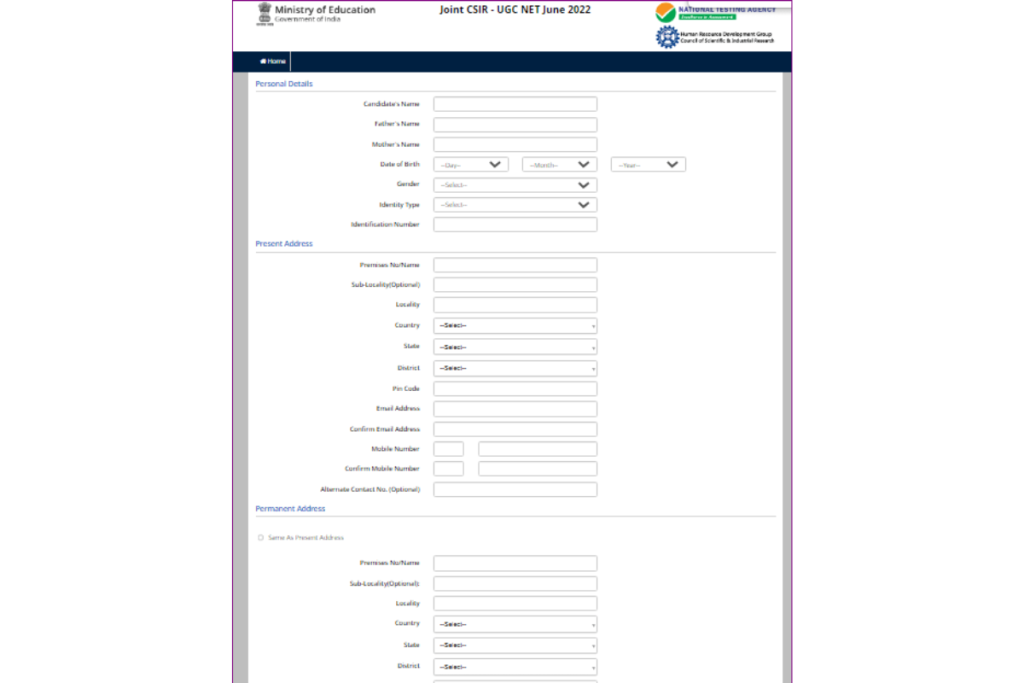Expand the Date of Birth Month dropdown

559,164
